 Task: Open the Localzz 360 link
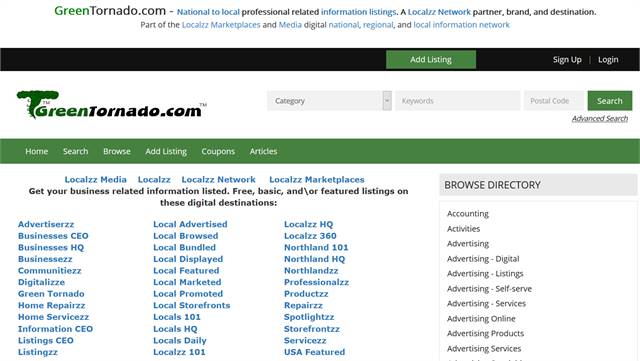(310, 236)
